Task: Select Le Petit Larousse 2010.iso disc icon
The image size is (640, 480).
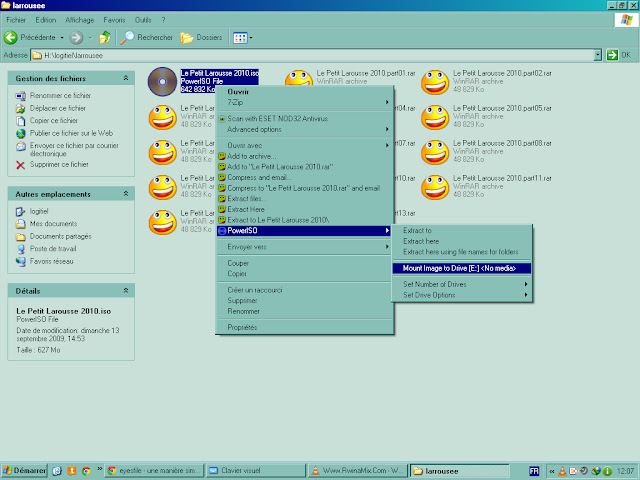Action: point(162,82)
